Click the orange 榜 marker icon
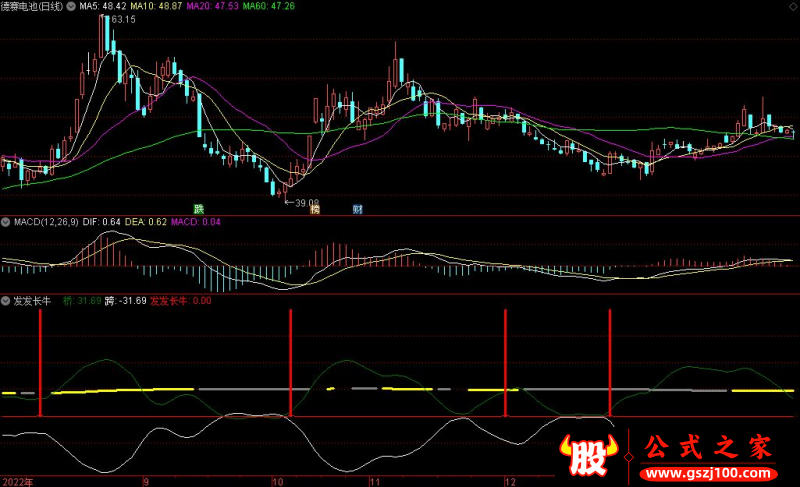Viewport: 800px width, 487px height. 314,209
